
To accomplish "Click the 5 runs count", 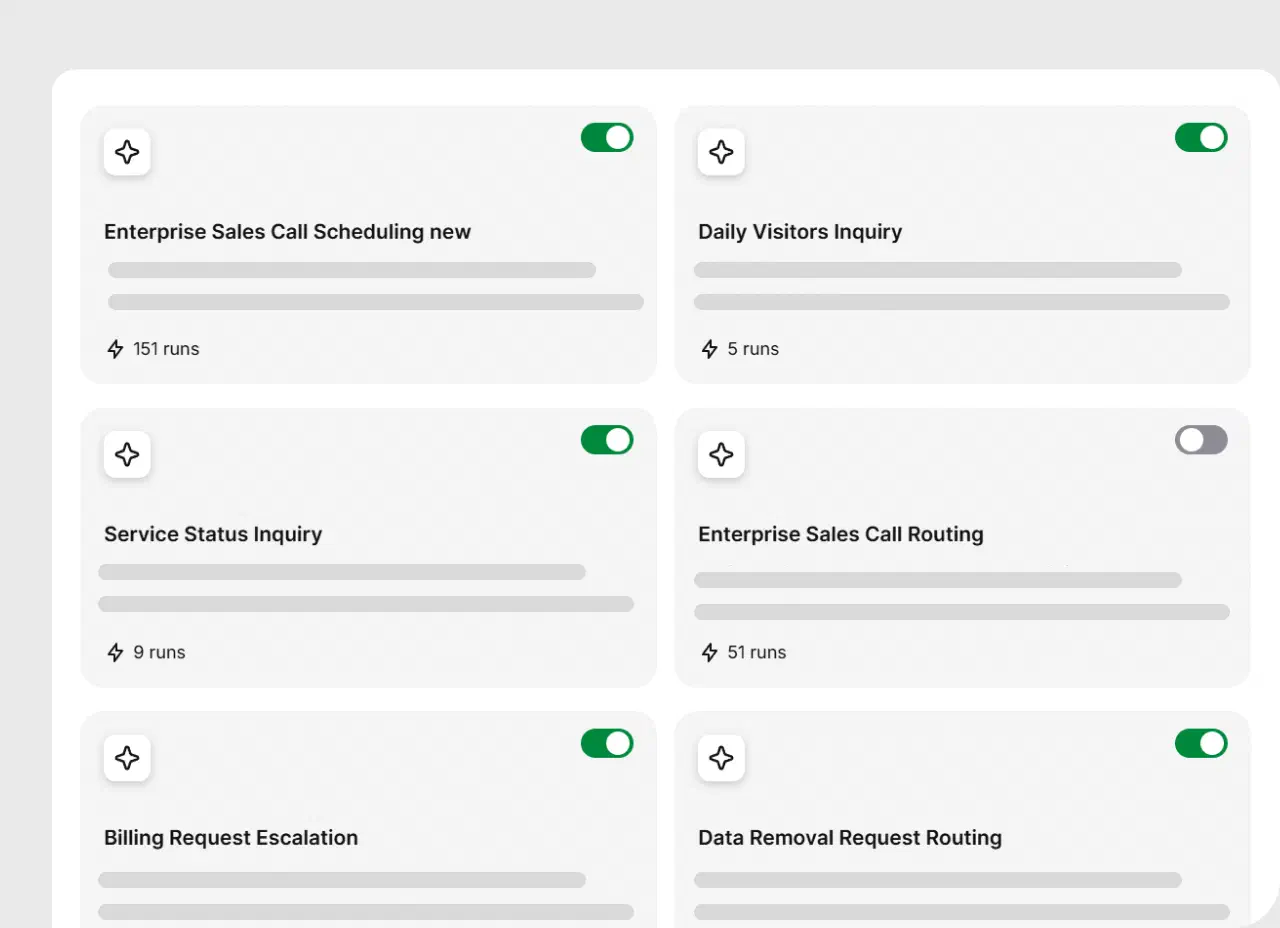I will 753,349.
